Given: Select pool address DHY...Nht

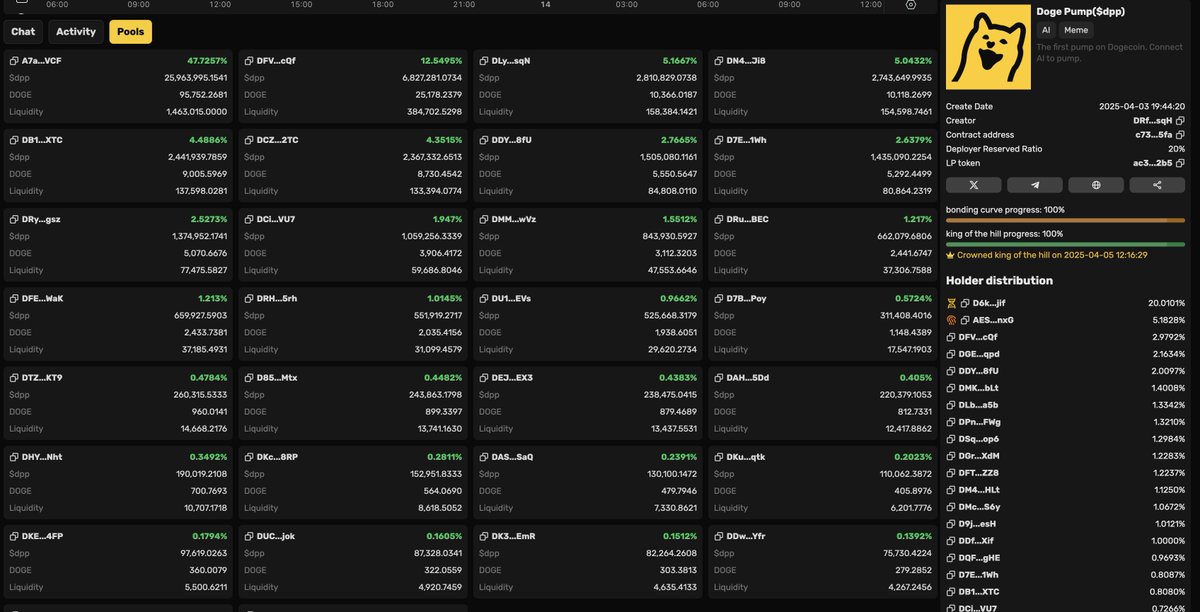Looking at the screenshot, I should coord(43,457).
